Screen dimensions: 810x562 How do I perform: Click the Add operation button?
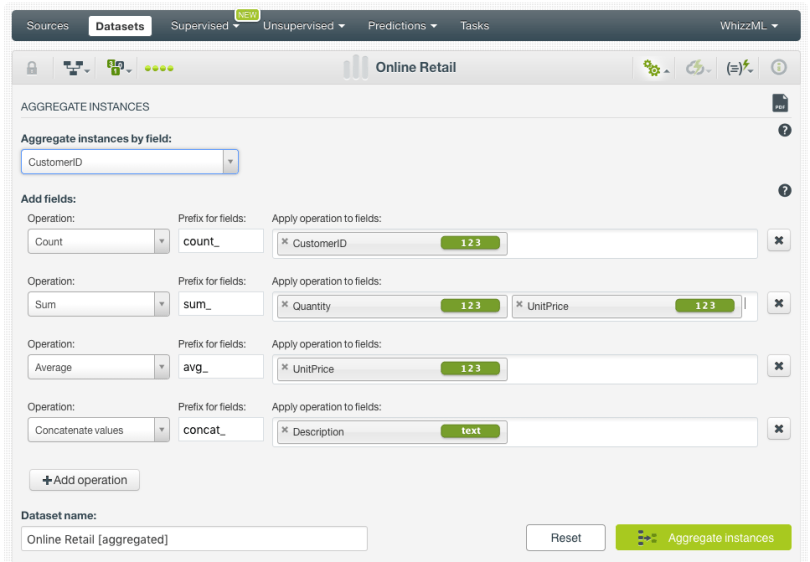click(85, 480)
